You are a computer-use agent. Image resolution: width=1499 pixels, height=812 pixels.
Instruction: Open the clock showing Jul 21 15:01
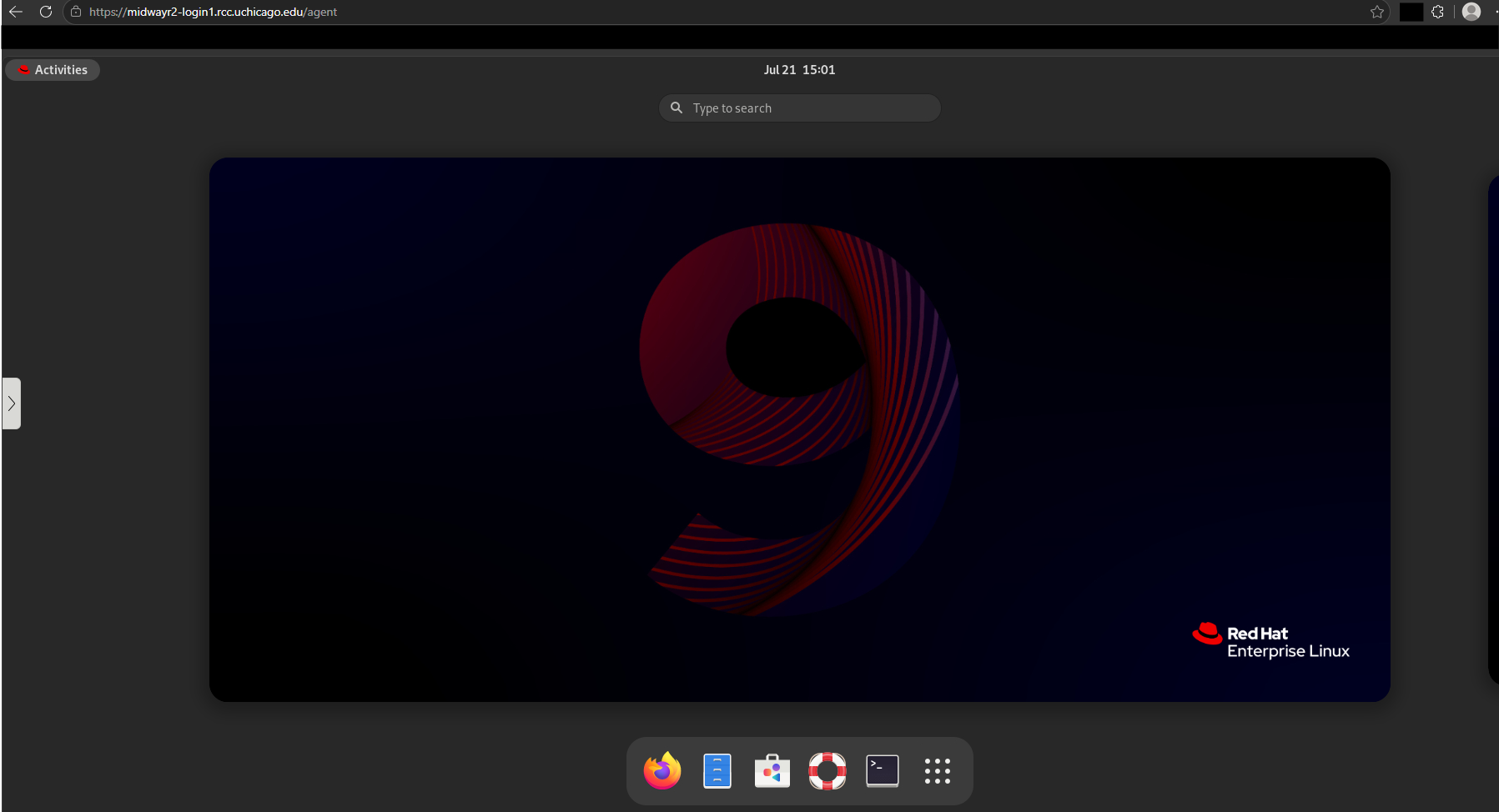(799, 70)
